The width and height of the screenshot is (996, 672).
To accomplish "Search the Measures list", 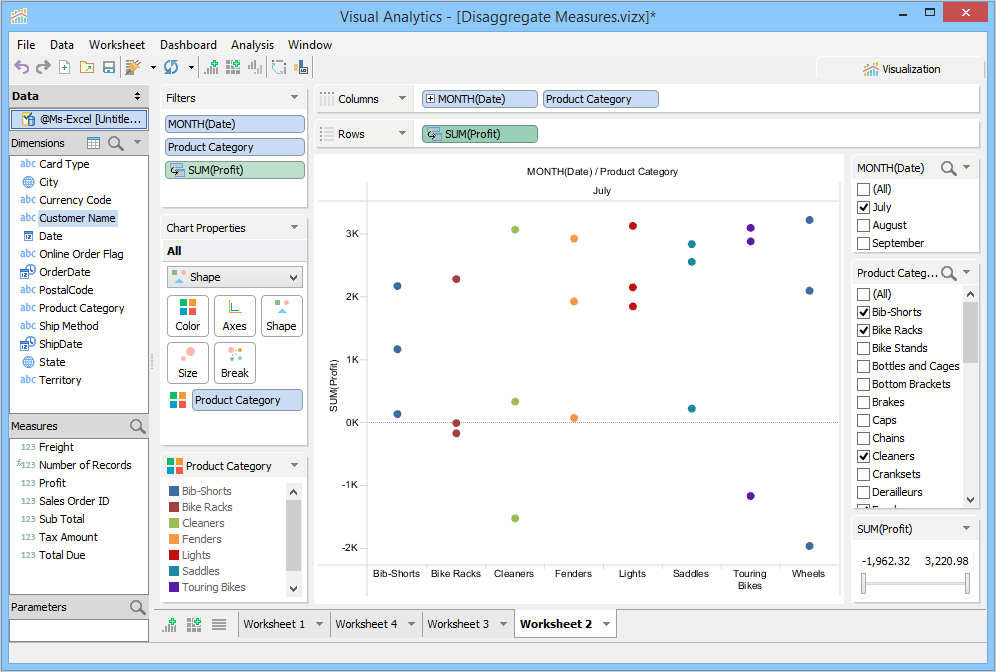I will (137, 426).
